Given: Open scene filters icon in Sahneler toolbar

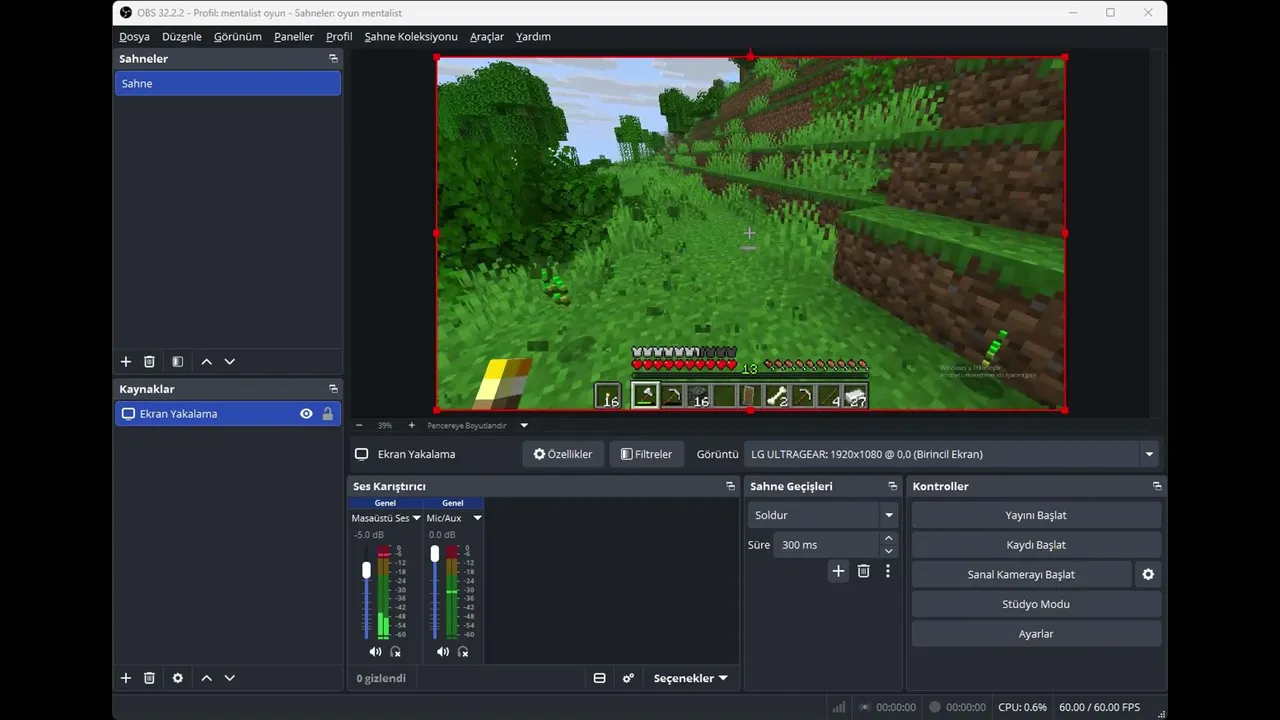Looking at the screenshot, I should coord(177,362).
